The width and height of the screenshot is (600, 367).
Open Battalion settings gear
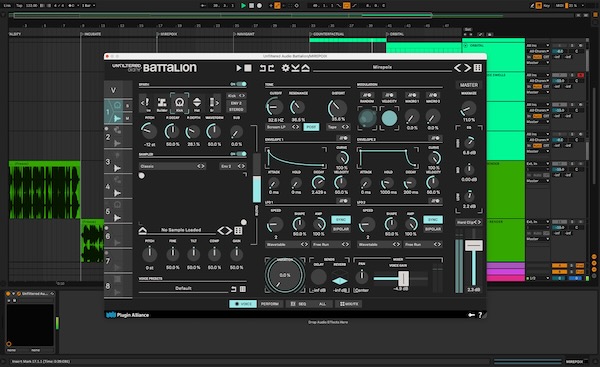click(285, 68)
